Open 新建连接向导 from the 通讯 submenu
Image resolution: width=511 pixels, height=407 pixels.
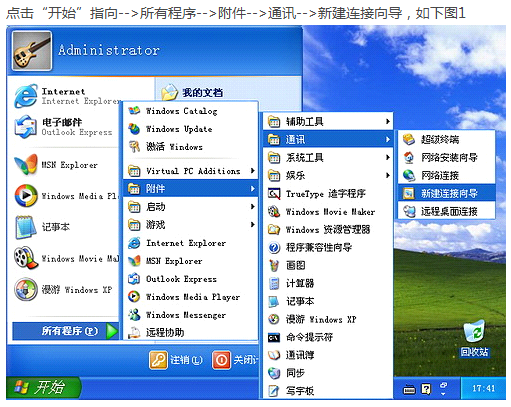(446, 193)
